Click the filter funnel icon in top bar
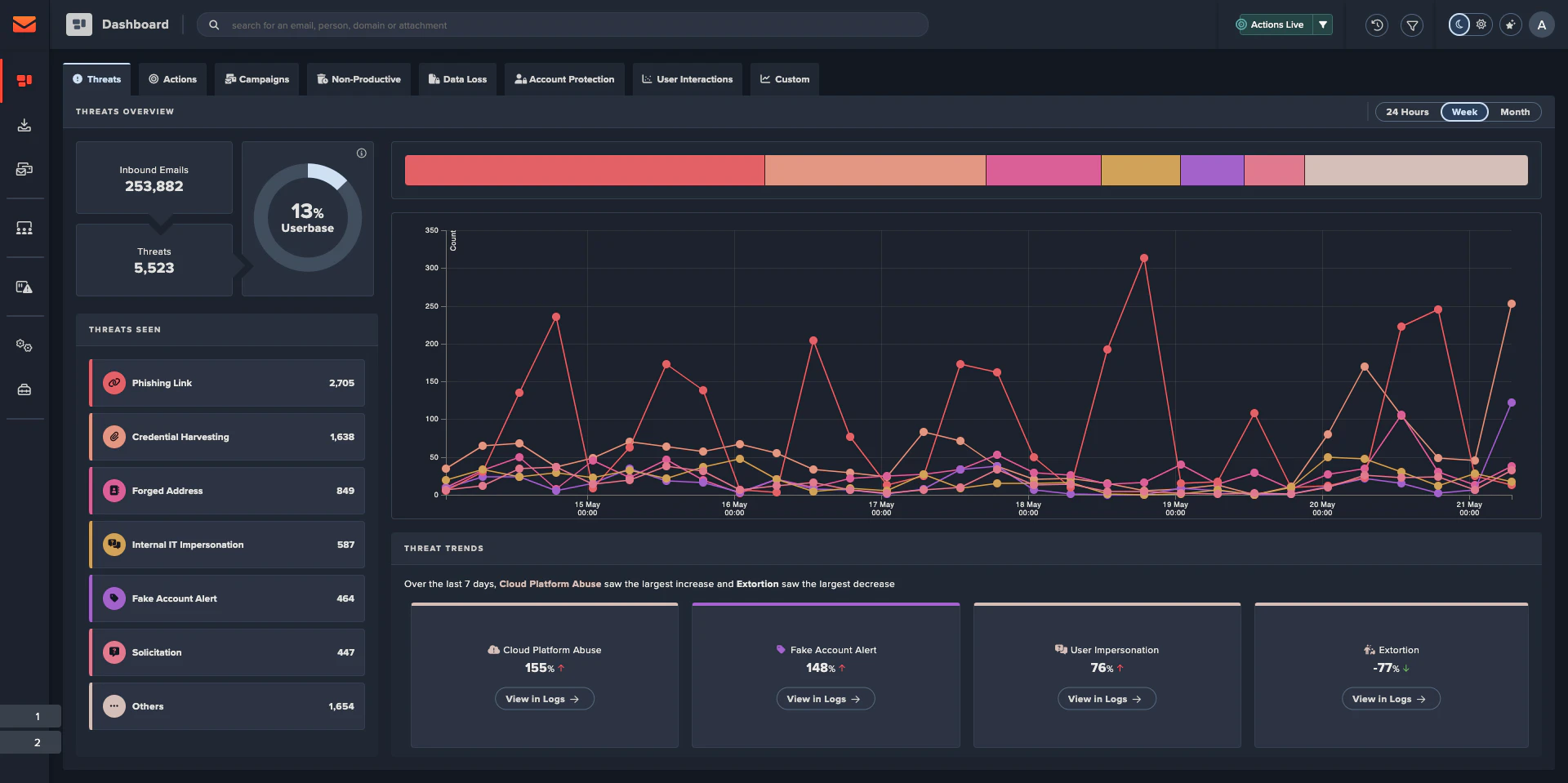Screen dimensions: 1568x783 coord(1412,25)
